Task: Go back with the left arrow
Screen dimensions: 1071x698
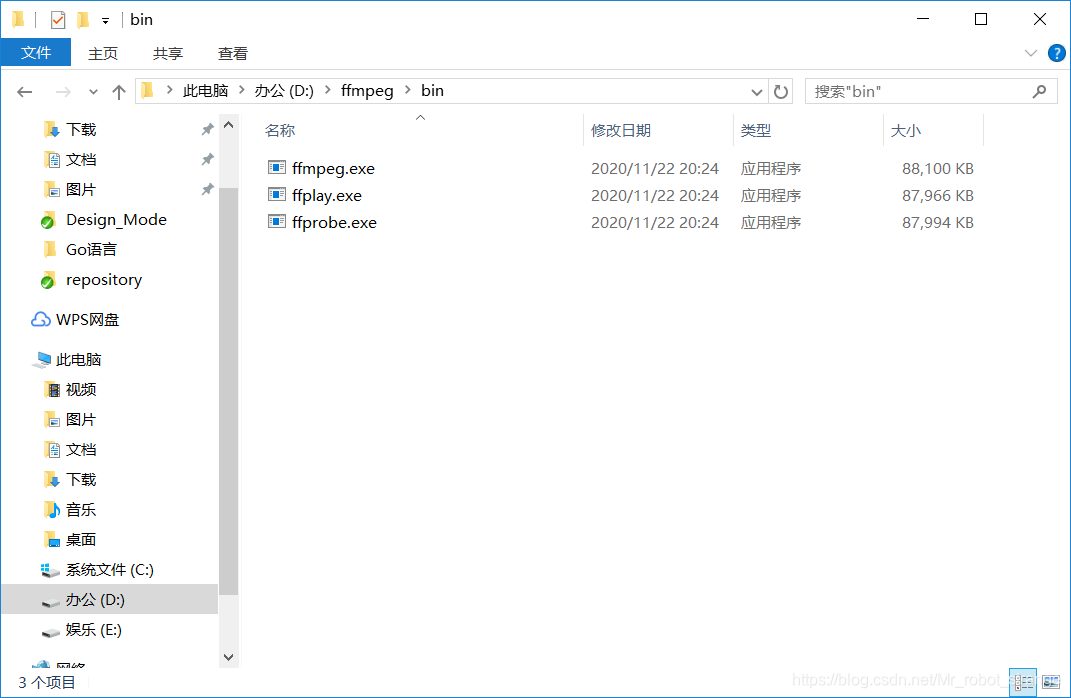Action: 25,92
